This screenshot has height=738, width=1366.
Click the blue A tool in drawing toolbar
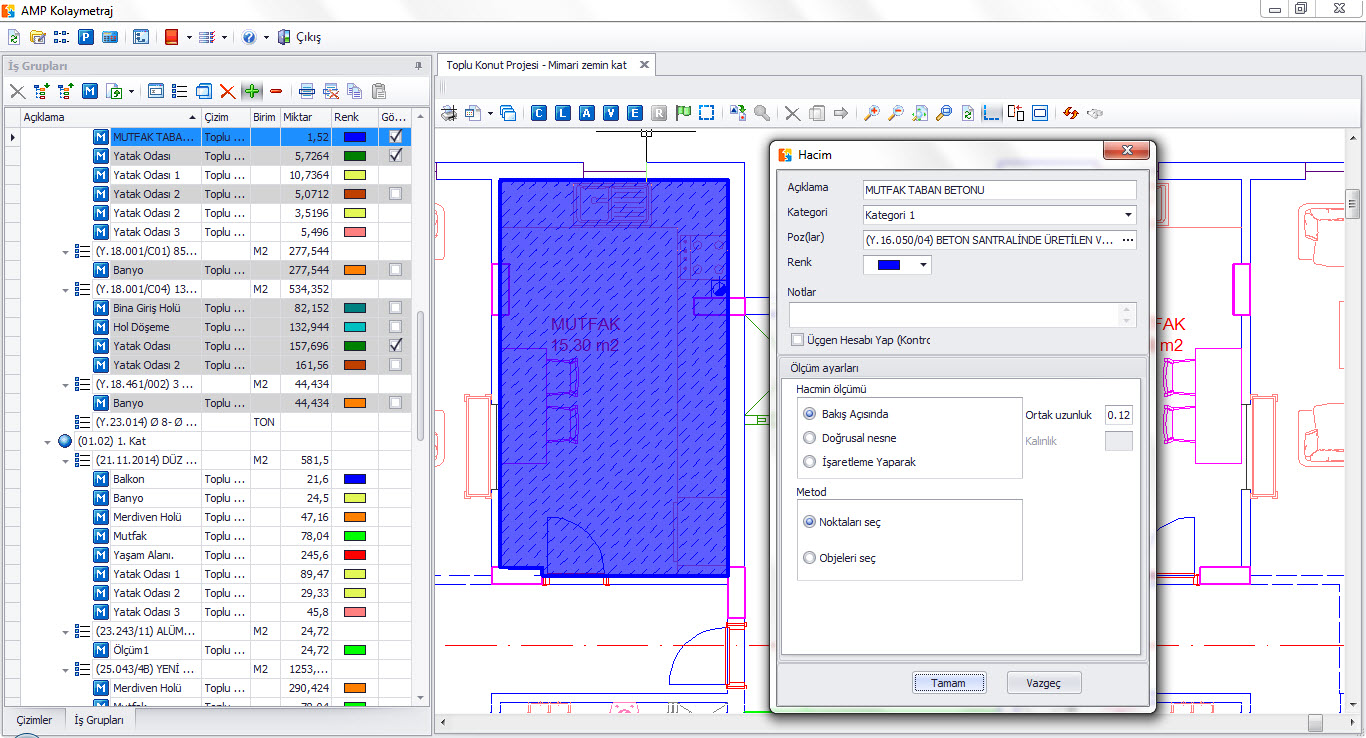click(x=587, y=113)
